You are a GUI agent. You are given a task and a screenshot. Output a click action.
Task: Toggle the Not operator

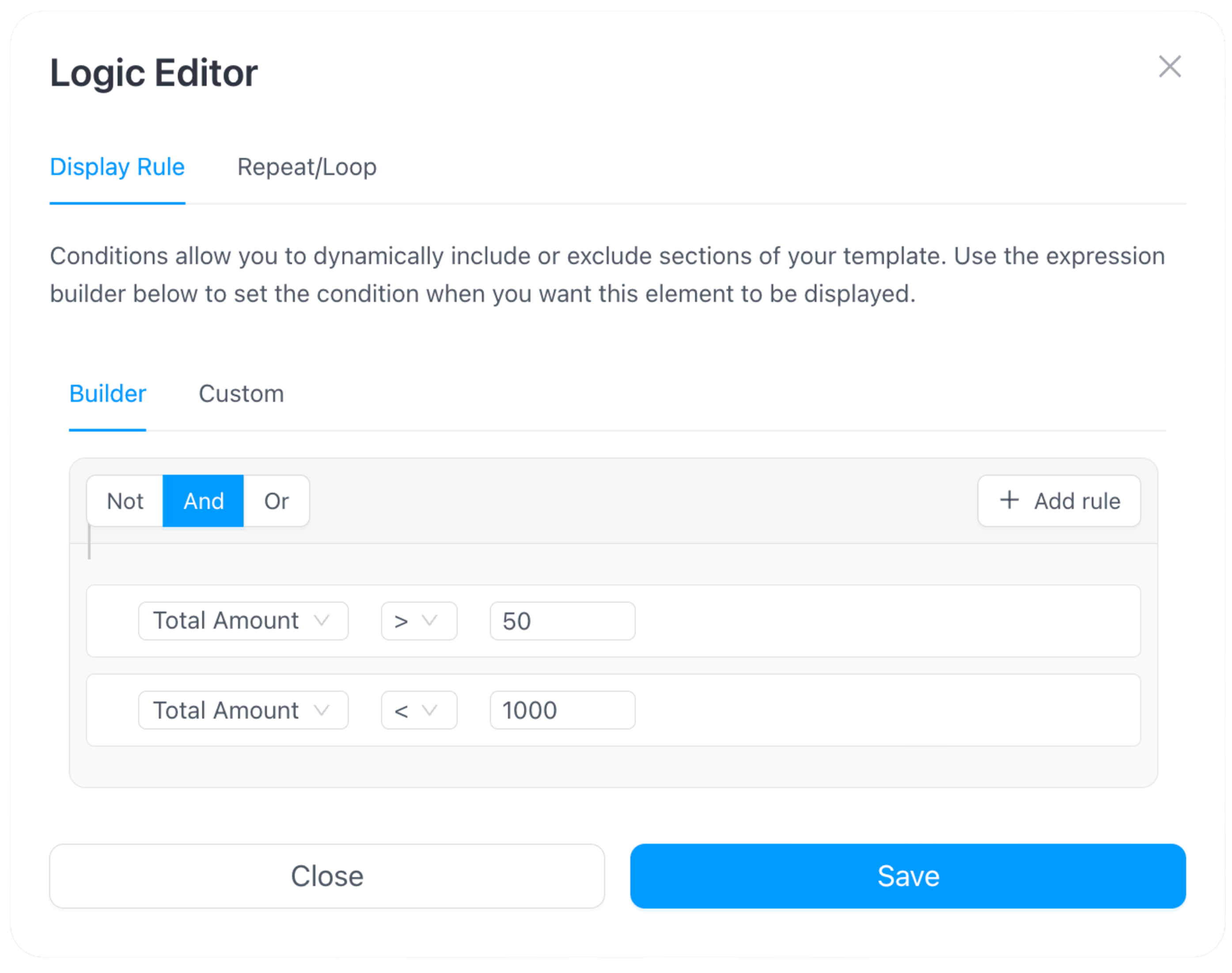125,501
